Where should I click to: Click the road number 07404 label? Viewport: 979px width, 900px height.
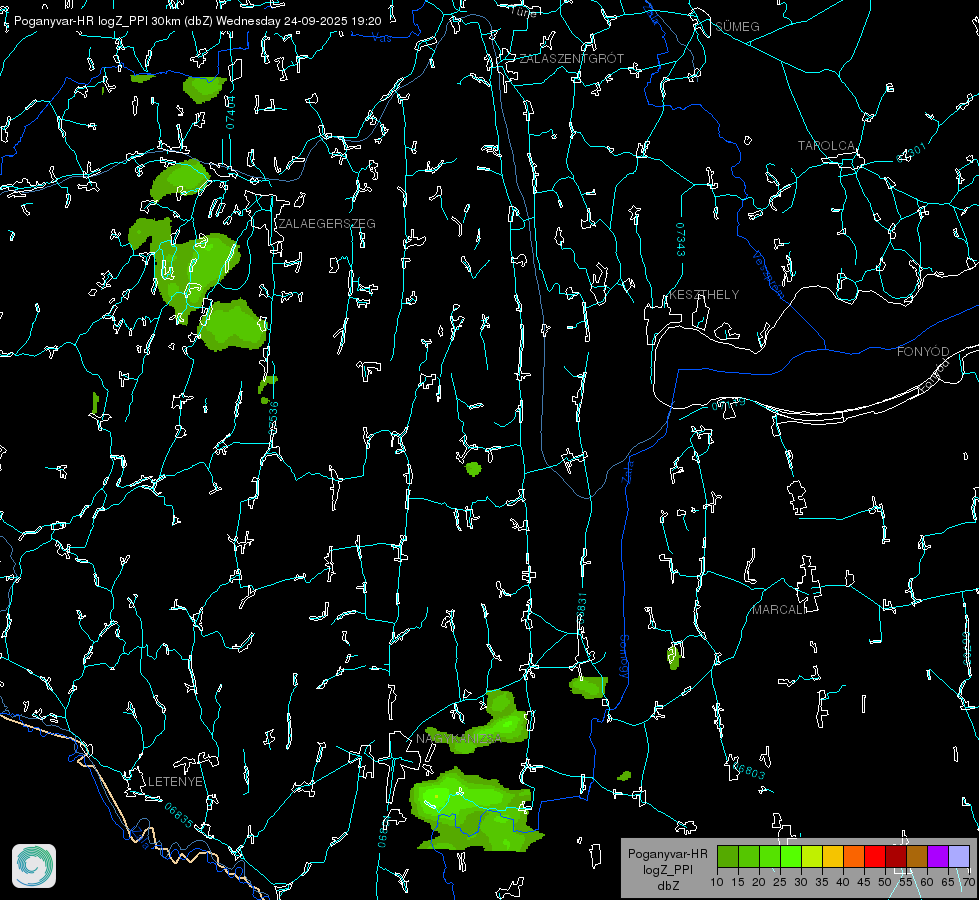pyautogui.click(x=231, y=112)
